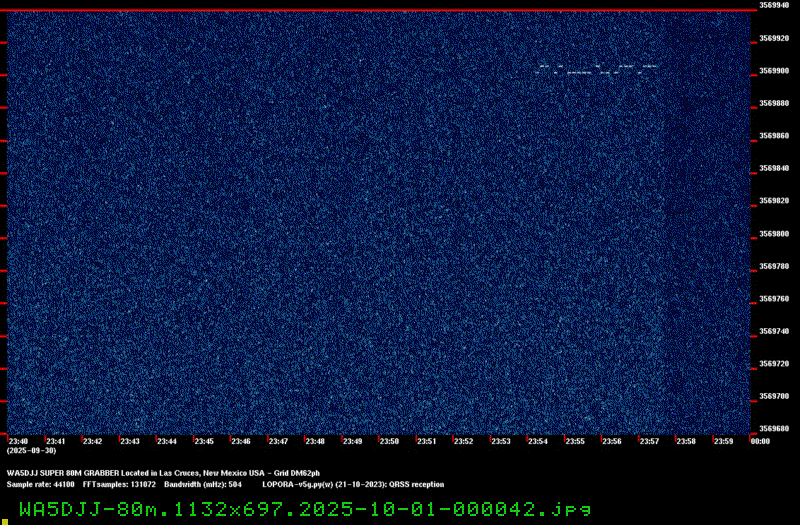
Task: Click the 3569700 frequency label
Action: tap(774, 396)
